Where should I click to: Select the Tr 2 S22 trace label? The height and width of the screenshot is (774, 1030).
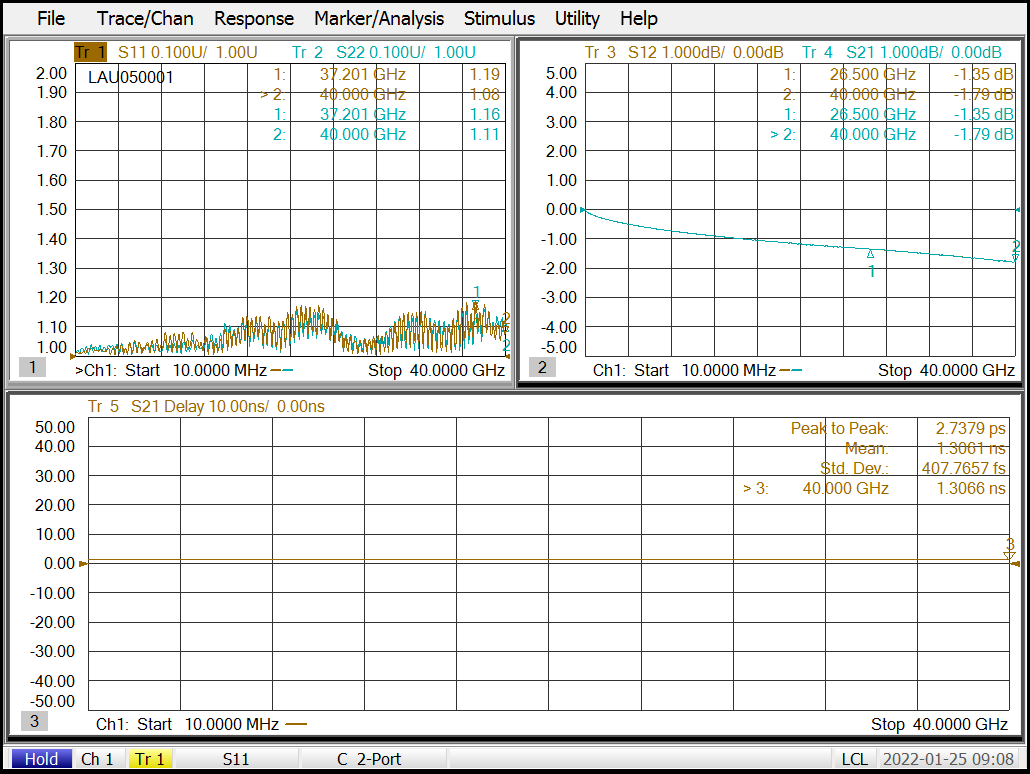click(x=384, y=52)
